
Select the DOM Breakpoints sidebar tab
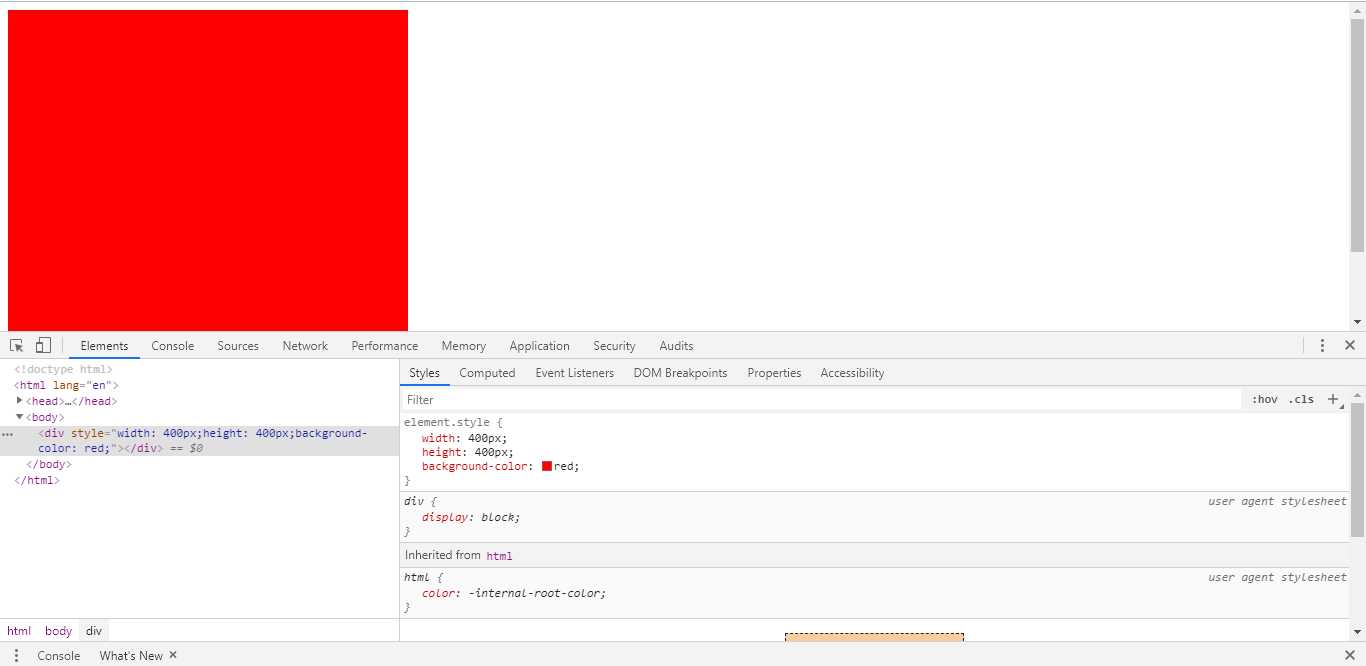[680, 373]
